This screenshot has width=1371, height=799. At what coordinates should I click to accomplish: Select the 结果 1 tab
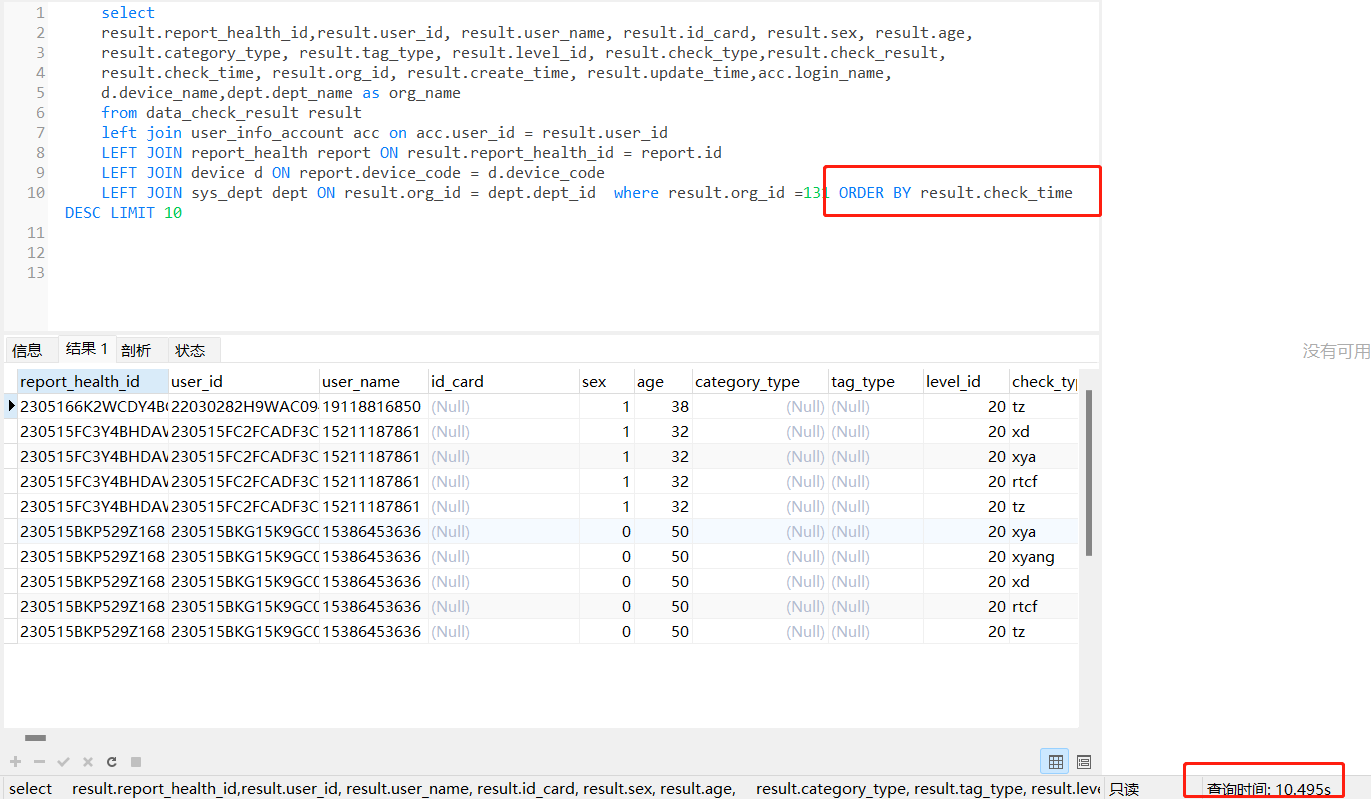(x=86, y=349)
